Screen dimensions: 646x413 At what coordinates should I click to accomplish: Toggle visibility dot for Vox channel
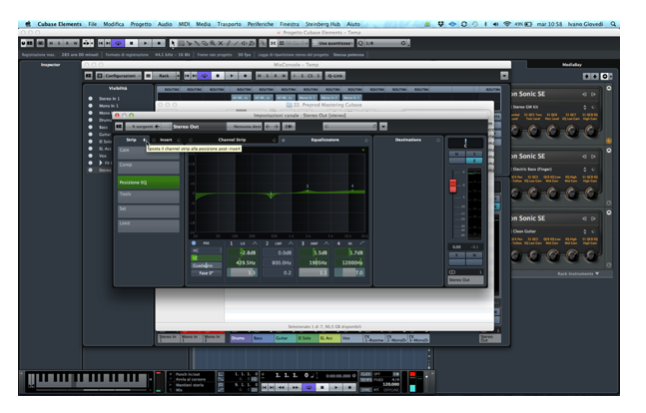pos(91,155)
